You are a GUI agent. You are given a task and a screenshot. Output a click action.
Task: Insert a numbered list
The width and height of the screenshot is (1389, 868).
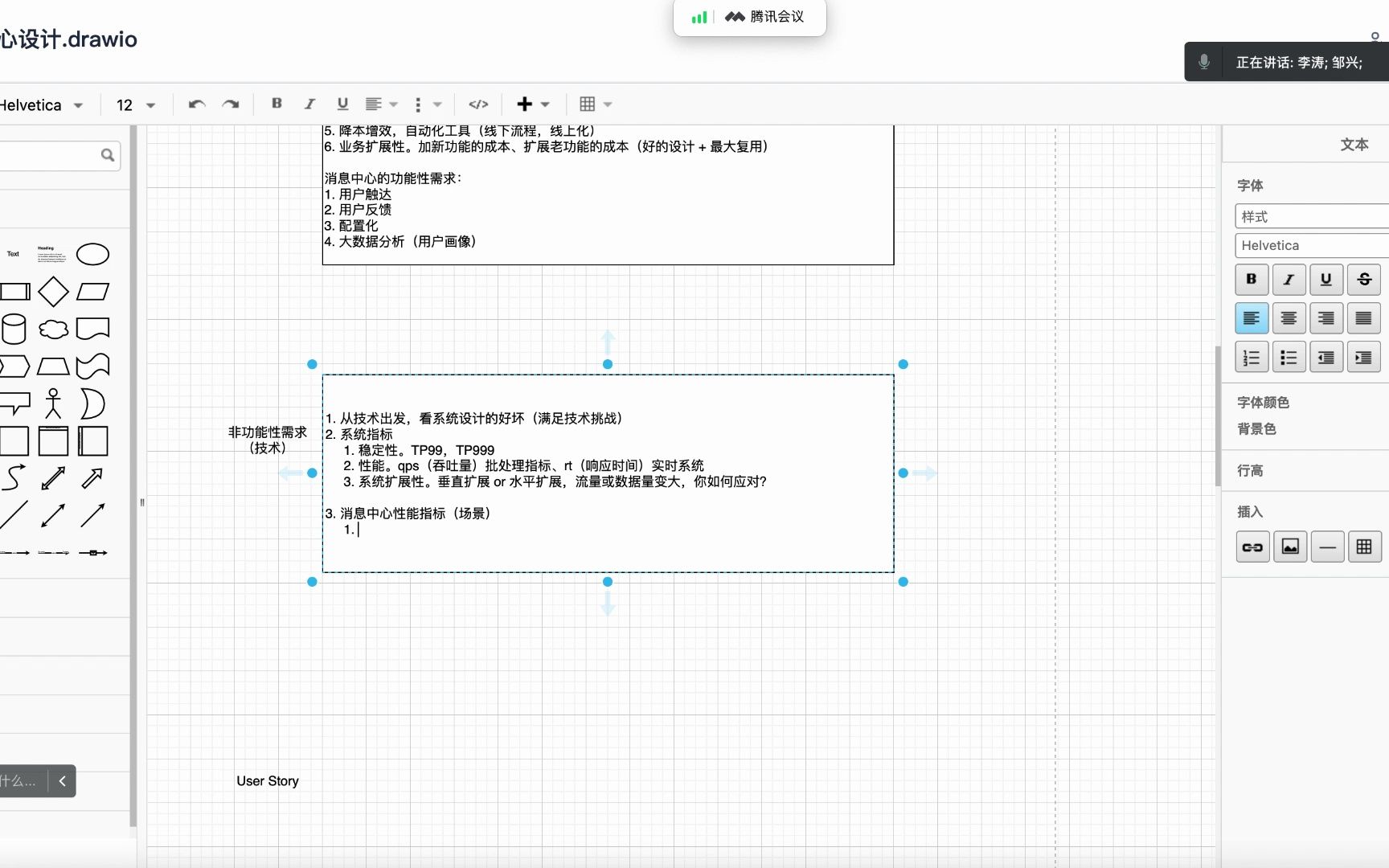[x=1252, y=358]
